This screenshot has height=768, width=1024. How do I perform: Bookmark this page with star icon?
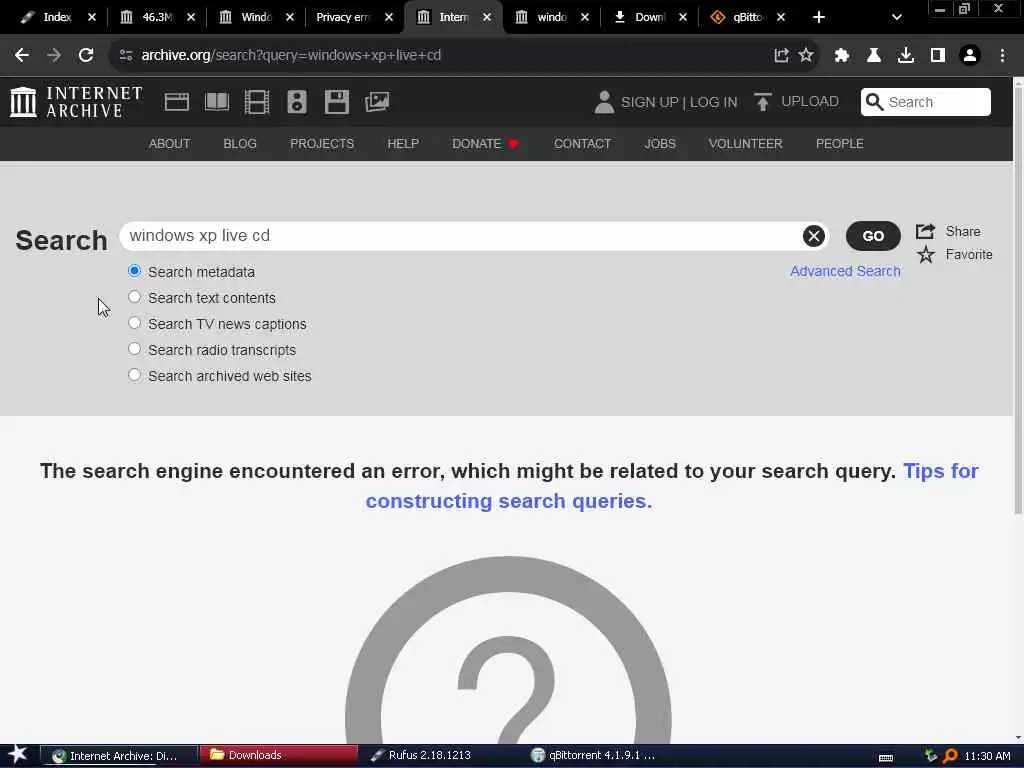click(x=807, y=56)
